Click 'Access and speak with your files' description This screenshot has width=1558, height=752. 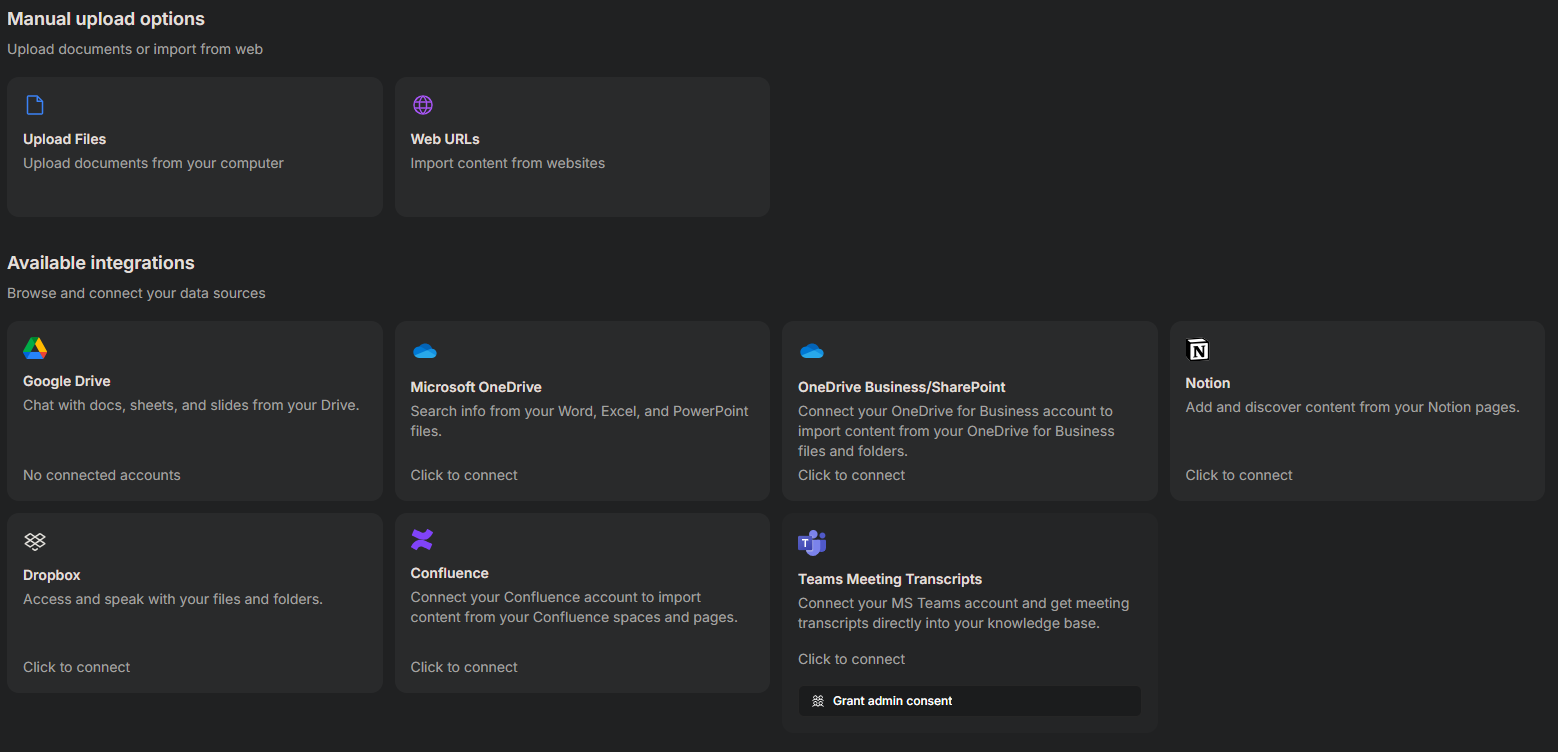(173, 599)
